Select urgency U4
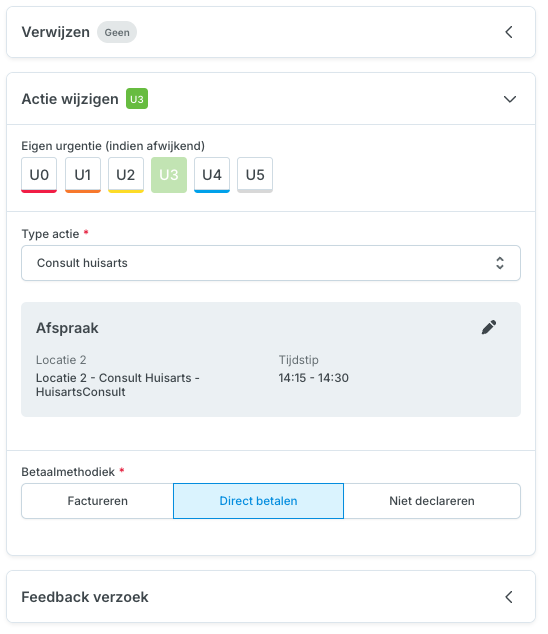Viewport: 548px width, 634px height. click(212, 175)
